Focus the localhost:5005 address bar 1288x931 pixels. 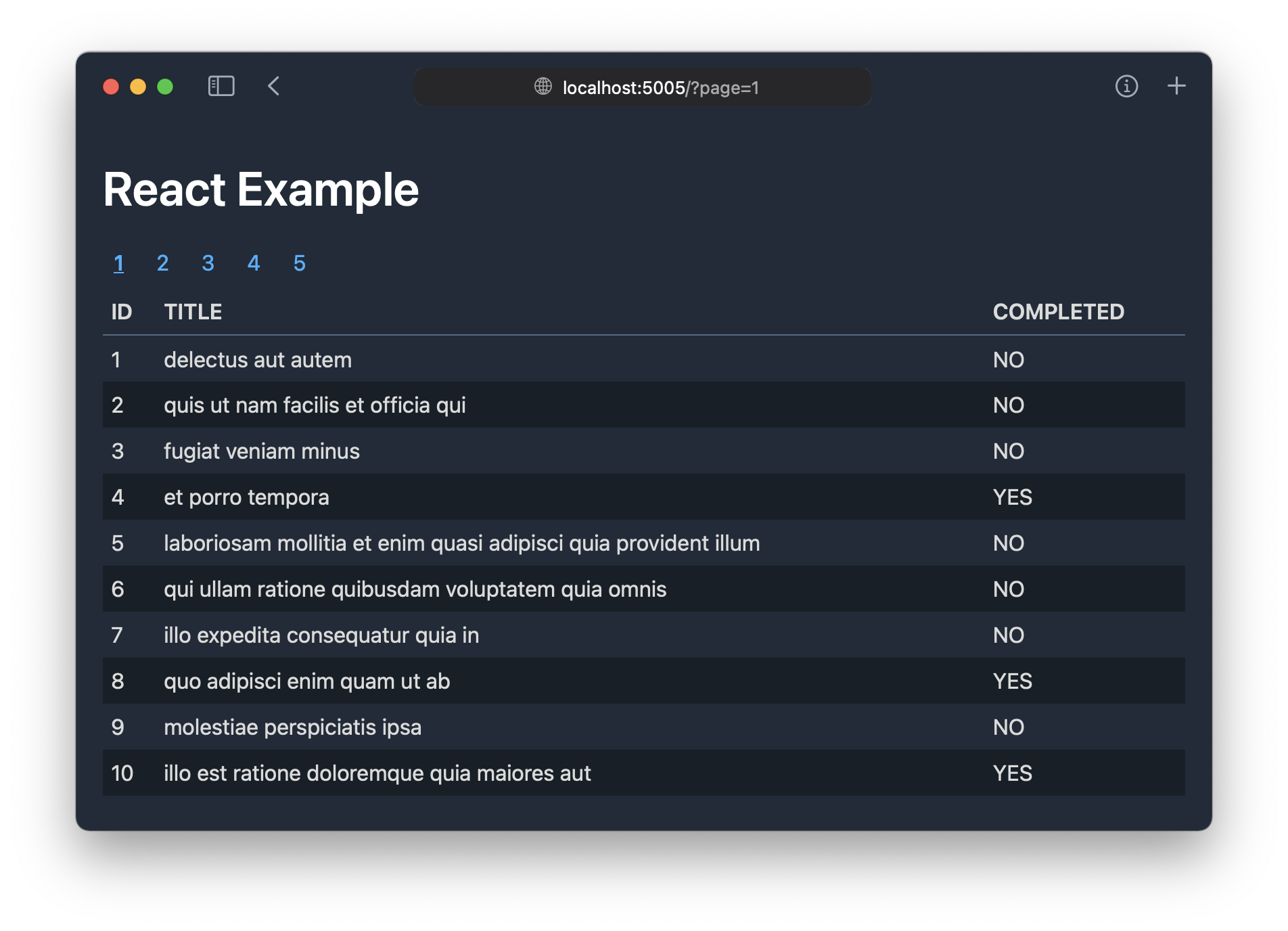point(643,87)
